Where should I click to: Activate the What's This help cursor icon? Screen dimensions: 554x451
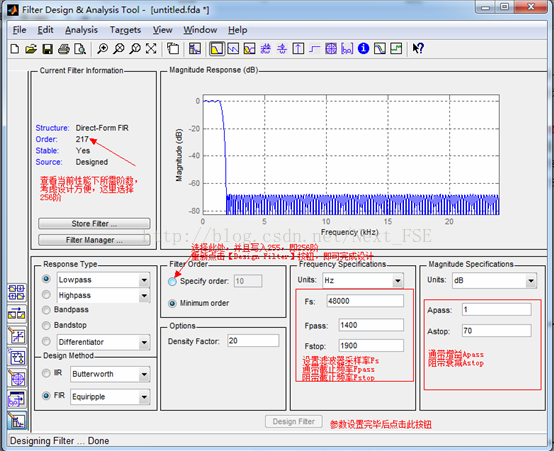(418, 48)
